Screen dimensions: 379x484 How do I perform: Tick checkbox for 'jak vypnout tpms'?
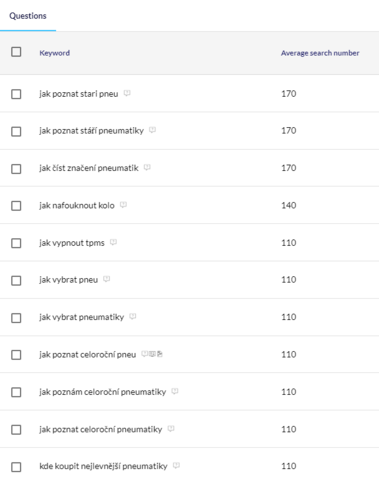[x=16, y=243]
